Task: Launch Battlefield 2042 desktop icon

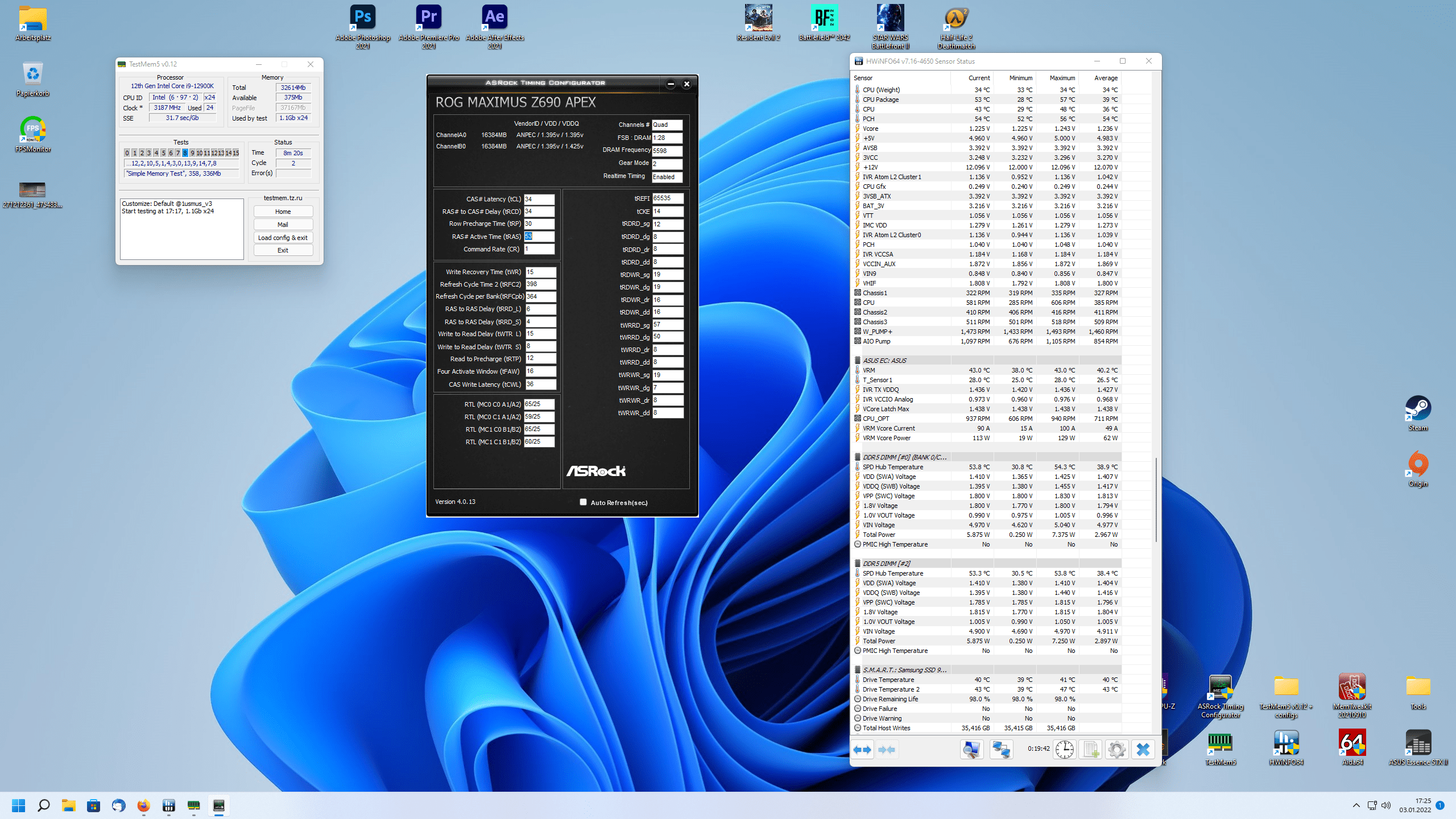Action: pos(824,23)
